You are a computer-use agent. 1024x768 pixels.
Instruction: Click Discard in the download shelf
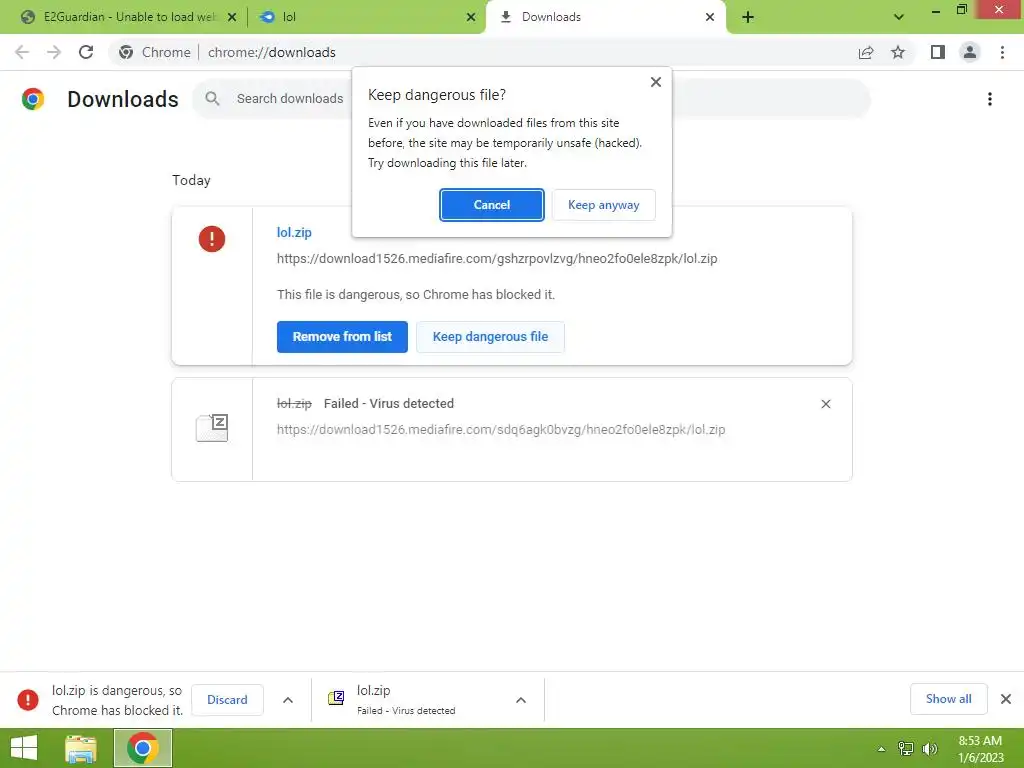tap(227, 700)
